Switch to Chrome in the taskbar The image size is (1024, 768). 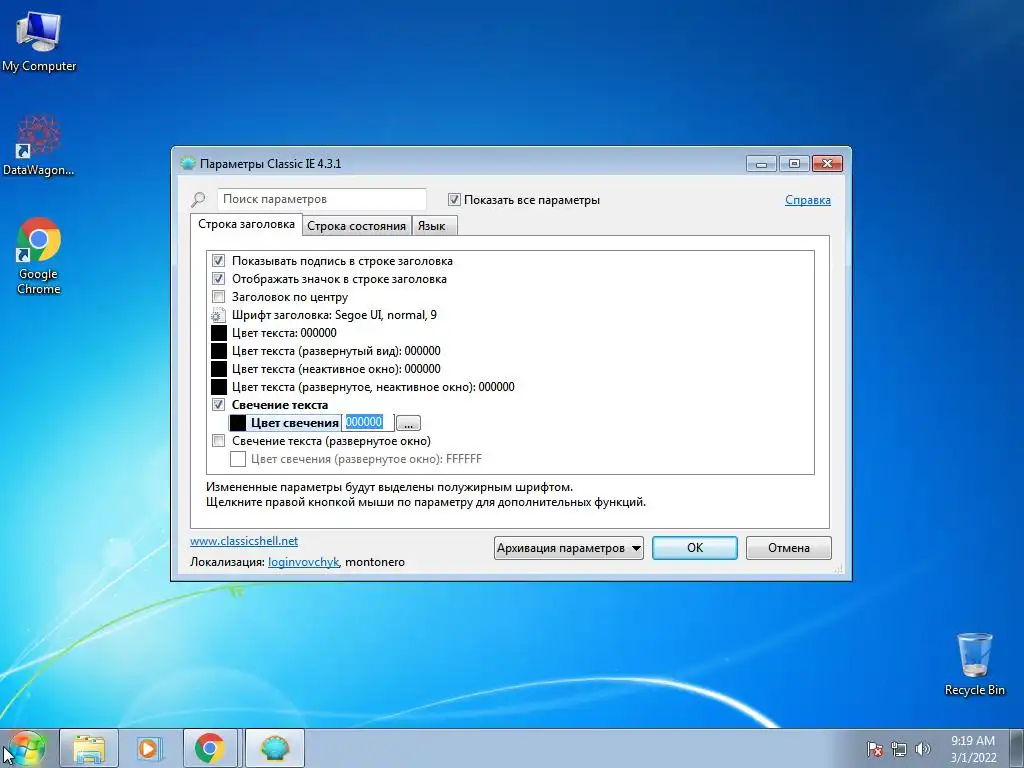tap(210, 748)
